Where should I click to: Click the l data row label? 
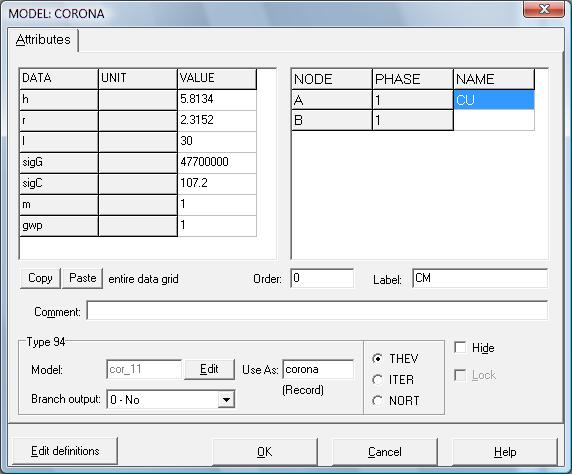(59, 142)
